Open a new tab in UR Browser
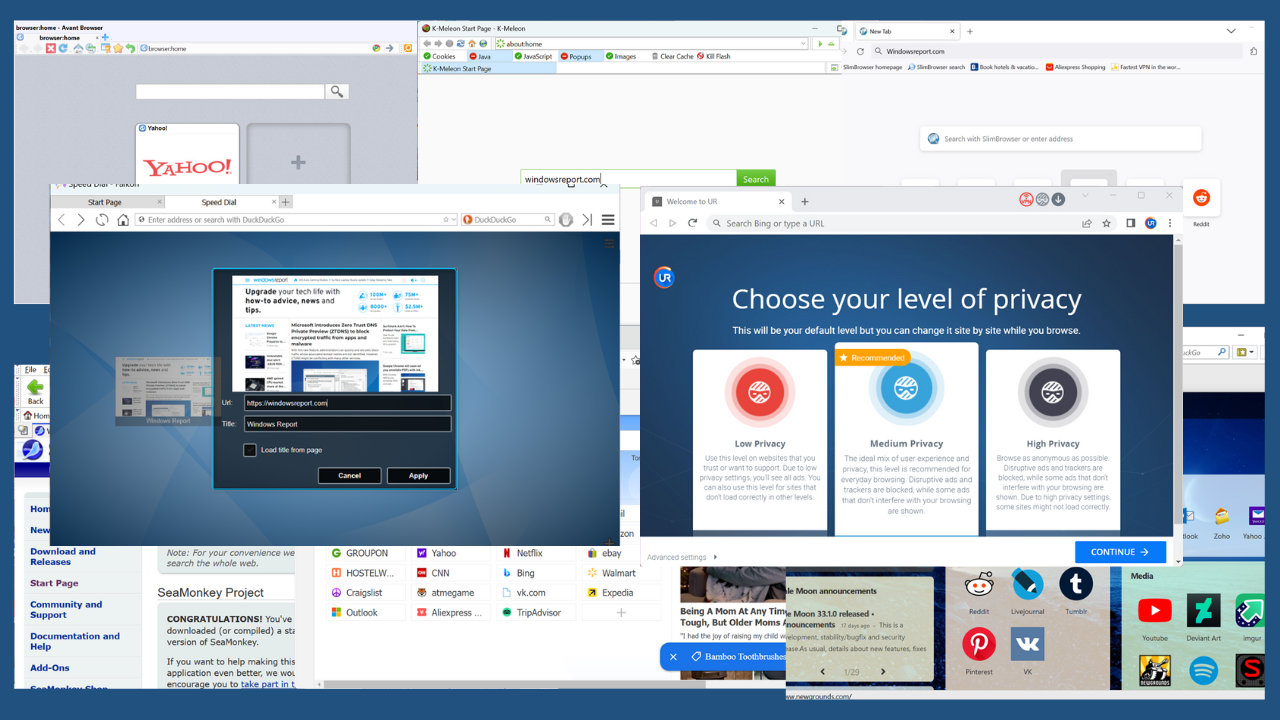 pyautogui.click(x=805, y=201)
